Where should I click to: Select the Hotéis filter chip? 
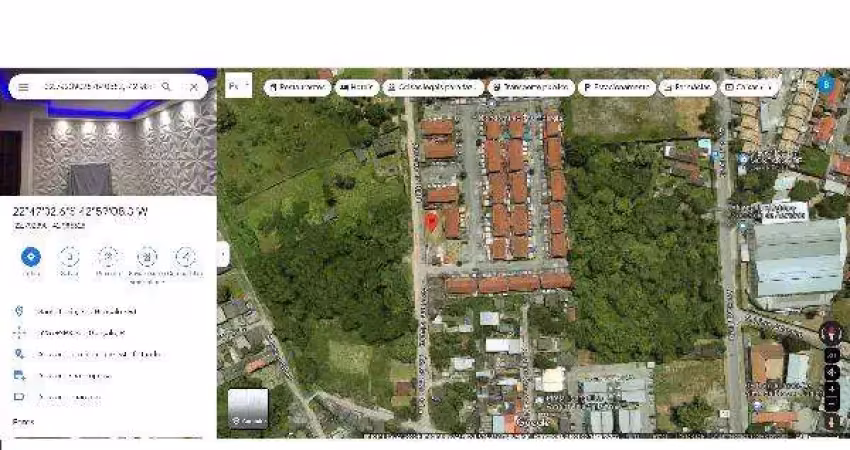(x=357, y=87)
